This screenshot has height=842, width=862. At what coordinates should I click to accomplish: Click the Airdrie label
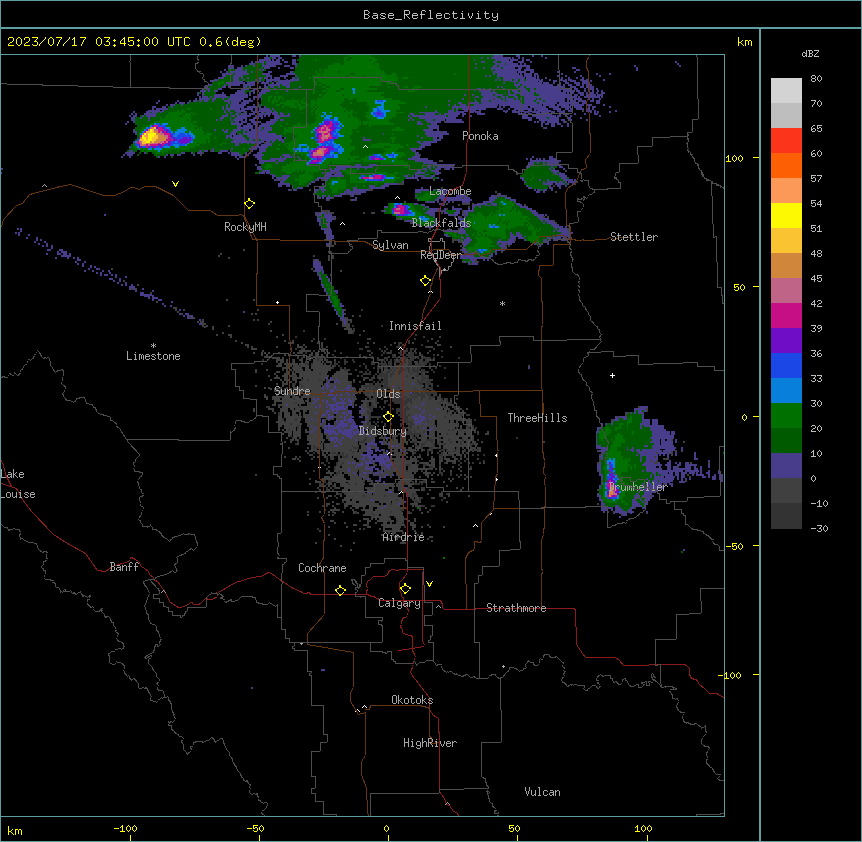(x=404, y=537)
